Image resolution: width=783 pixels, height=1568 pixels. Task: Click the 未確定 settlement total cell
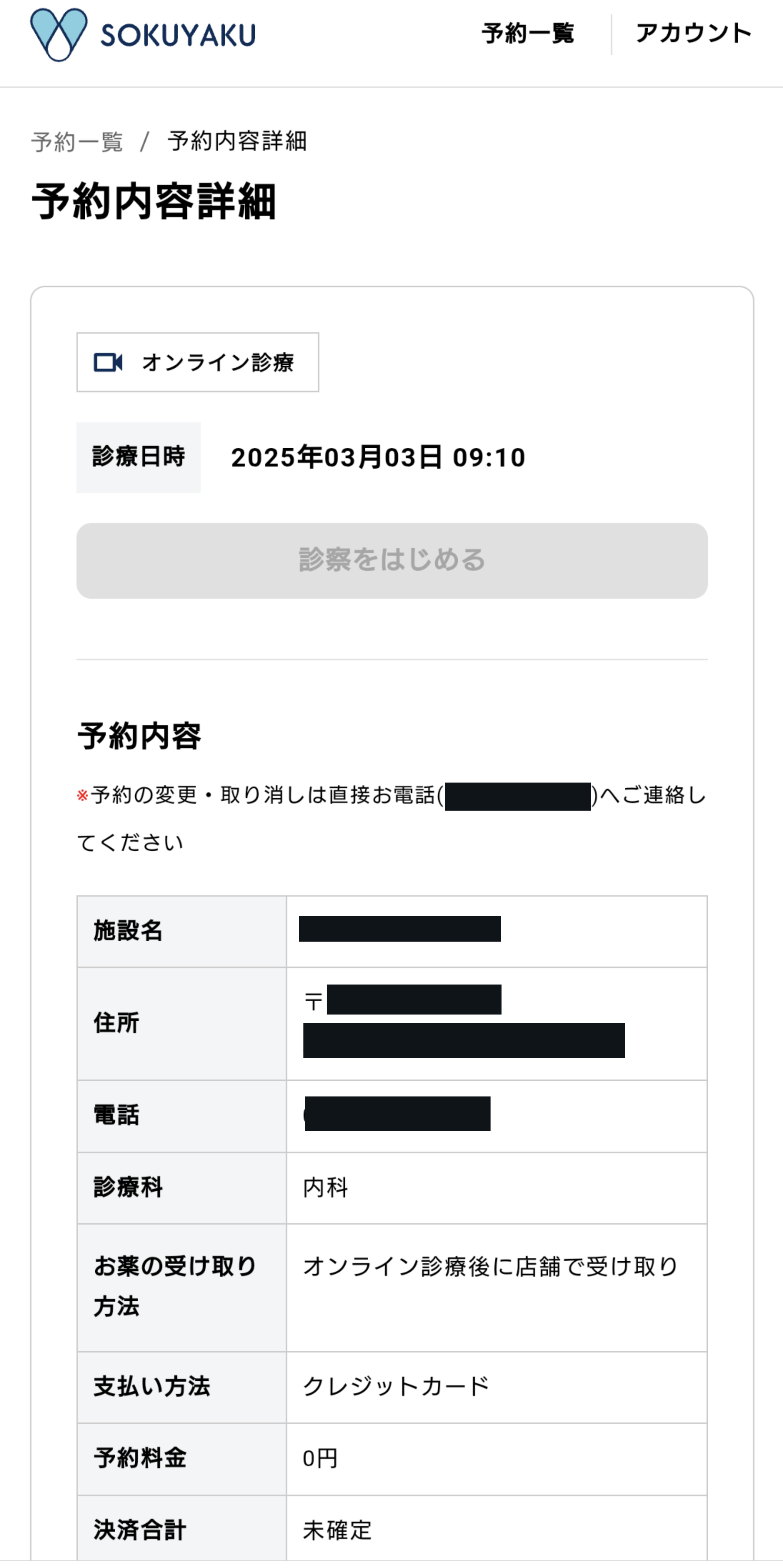pyautogui.click(x=497, y=1528)
